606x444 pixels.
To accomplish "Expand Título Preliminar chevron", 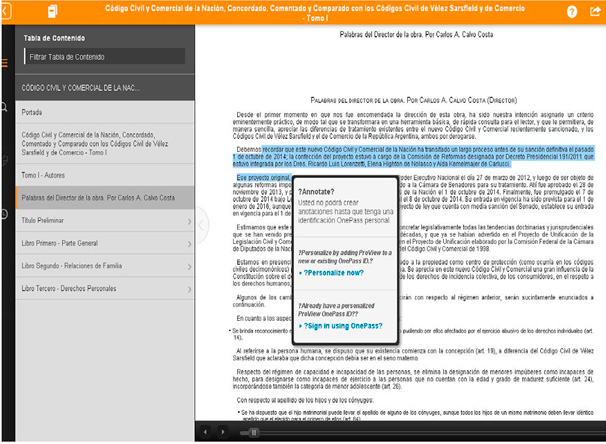I will [189, 221].
